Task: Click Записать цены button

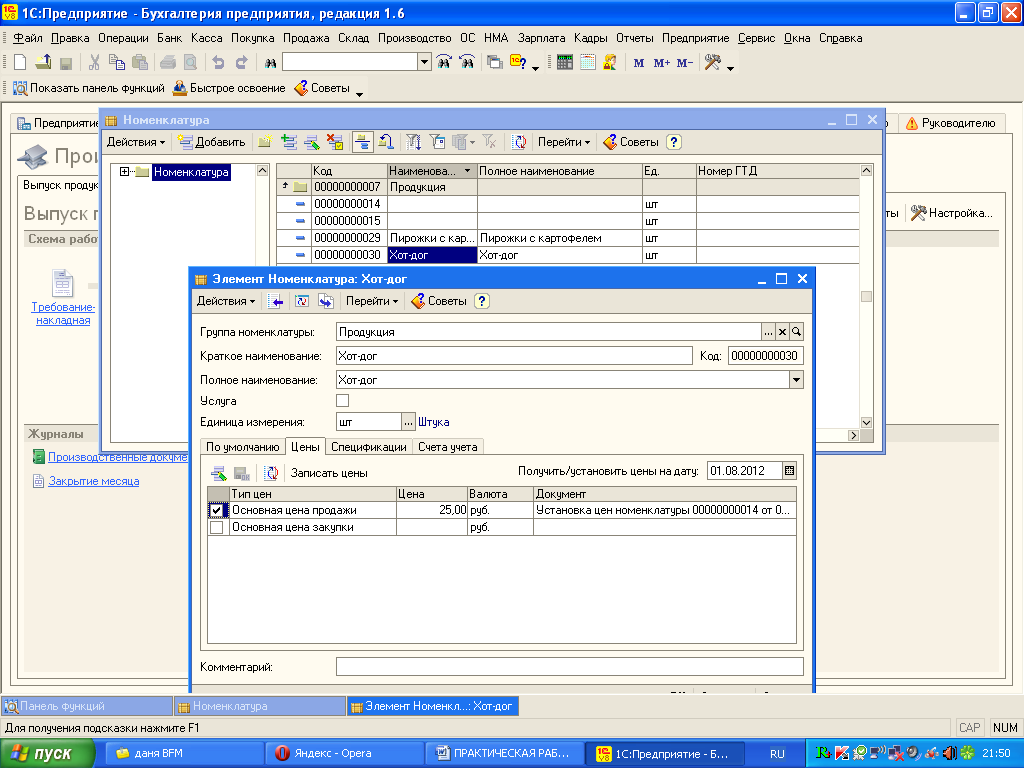Action: click(x=329, y=473)
